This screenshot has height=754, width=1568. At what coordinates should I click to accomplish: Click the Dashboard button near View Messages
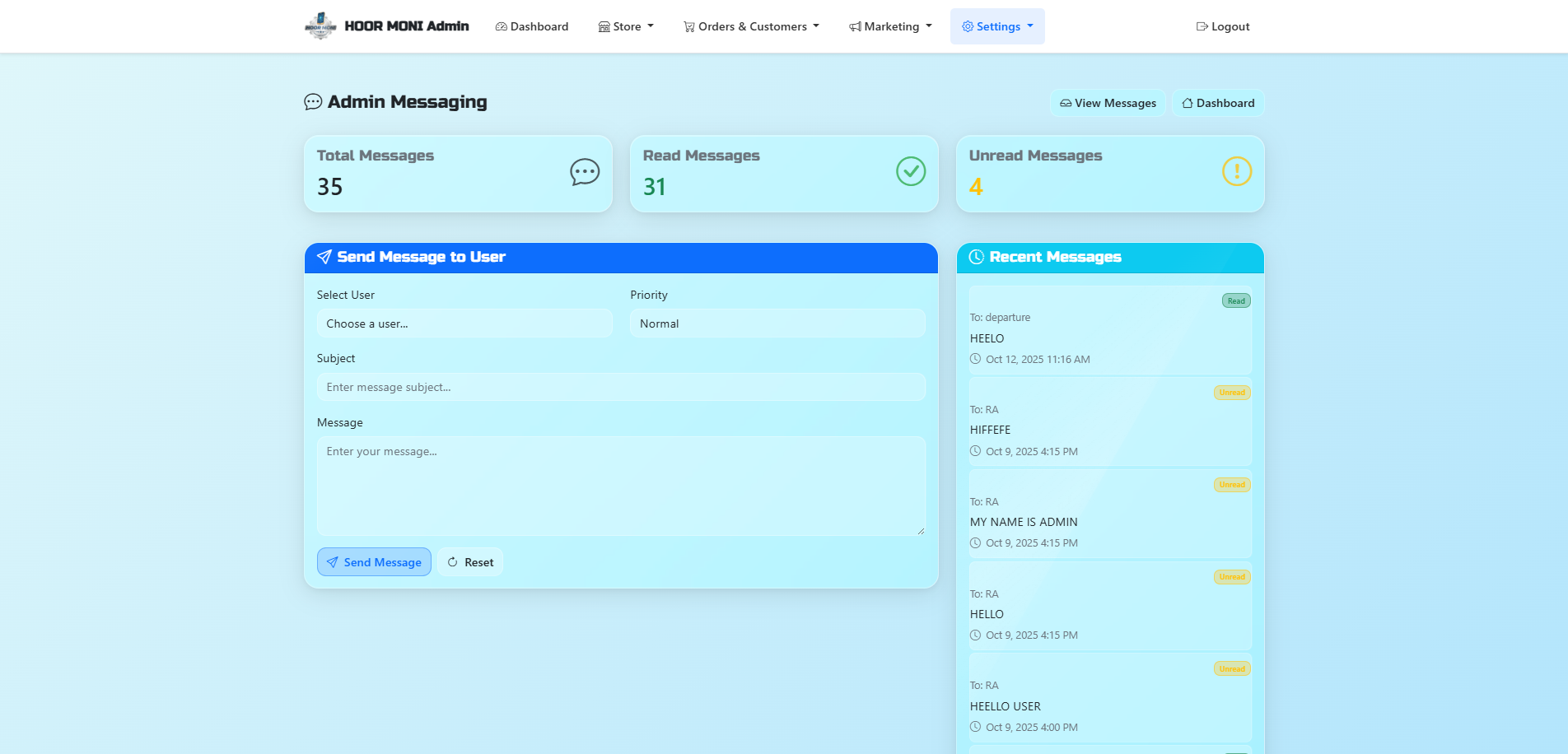[1218, 103]
